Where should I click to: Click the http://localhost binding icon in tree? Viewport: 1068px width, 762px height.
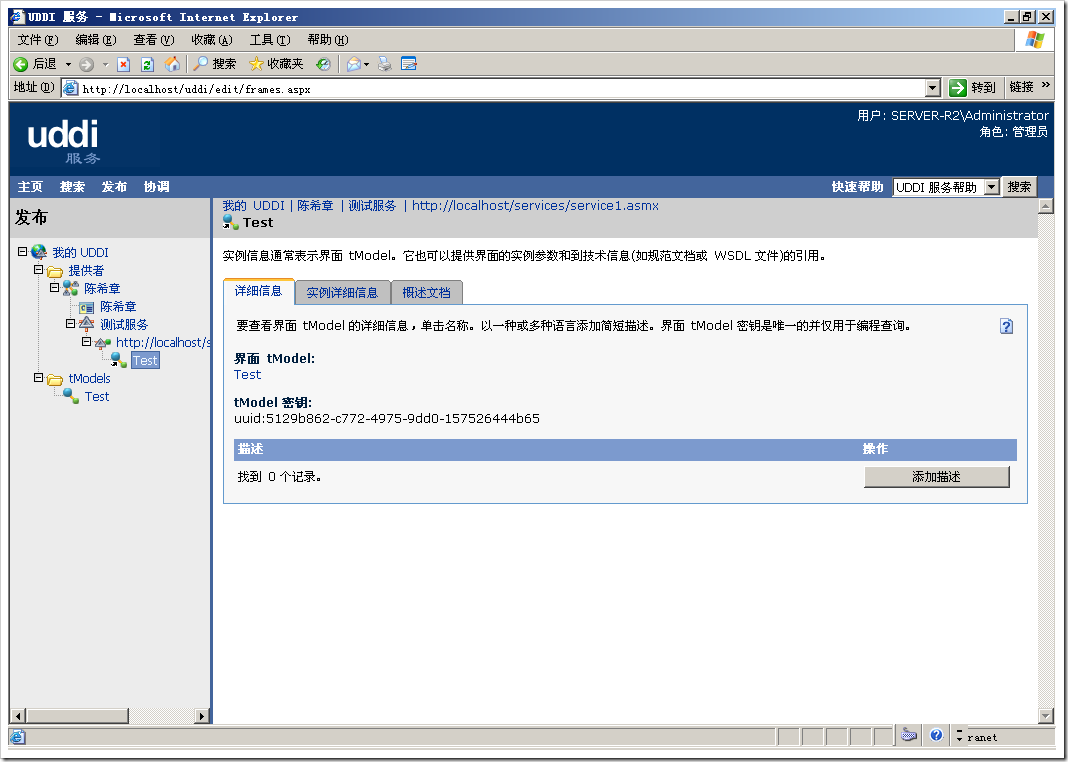pyautogui.click(x=103, y=343)
